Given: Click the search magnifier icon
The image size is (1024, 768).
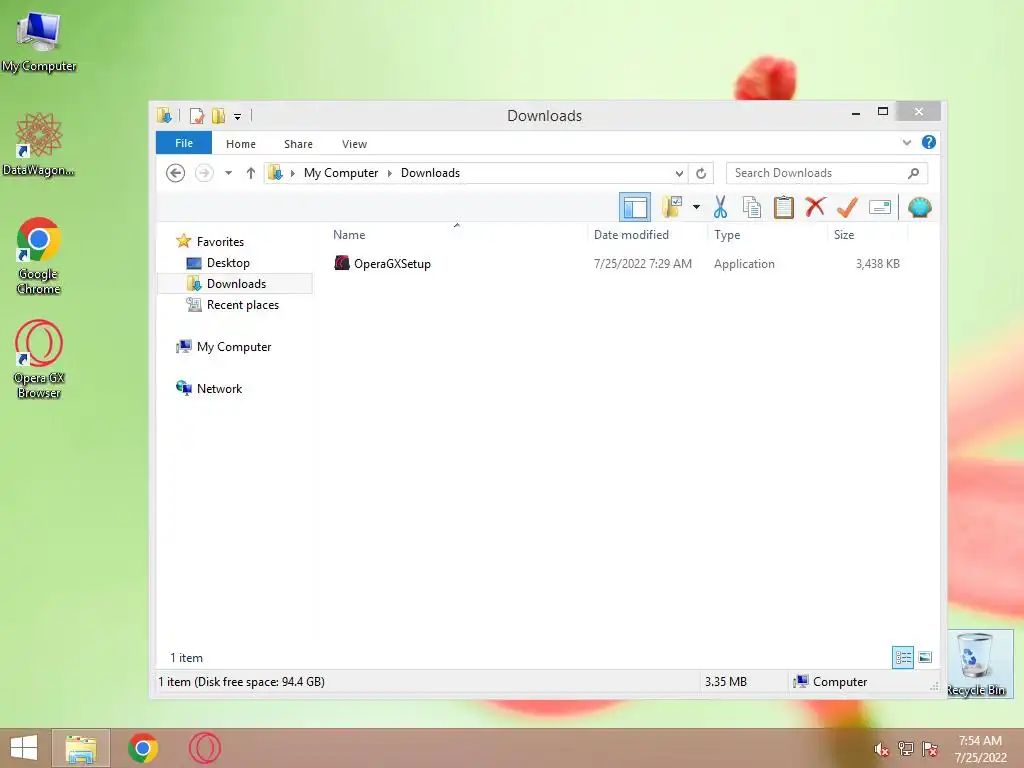Looking at the screenshot, I should point(913,173).
